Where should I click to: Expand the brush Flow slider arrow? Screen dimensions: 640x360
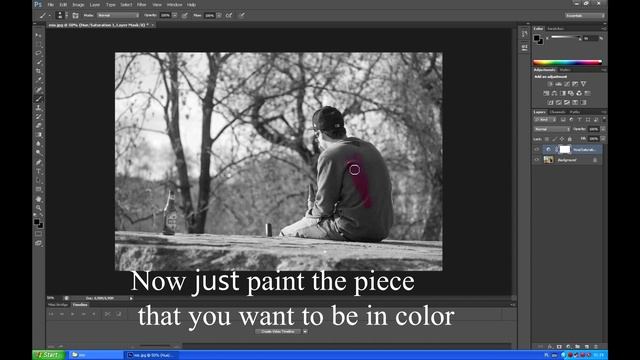tap(219, 16)
